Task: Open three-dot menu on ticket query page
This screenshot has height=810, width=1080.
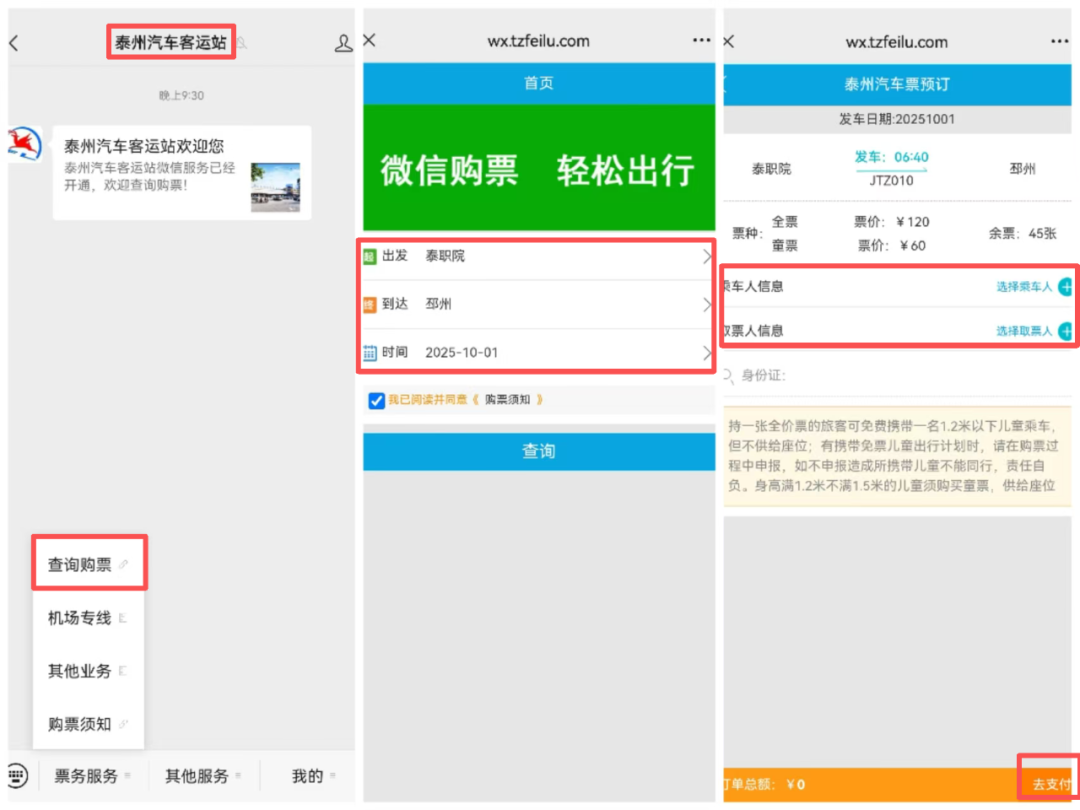Action: point(701,41)
